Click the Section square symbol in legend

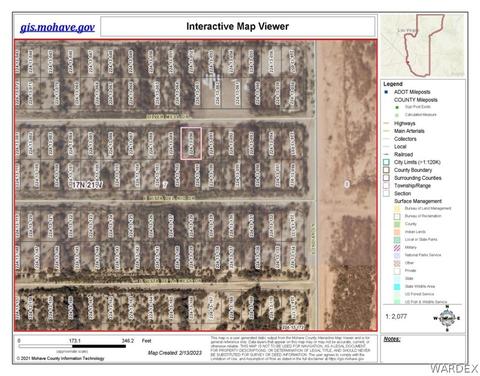pyautogui.click(x=386, y=193)
